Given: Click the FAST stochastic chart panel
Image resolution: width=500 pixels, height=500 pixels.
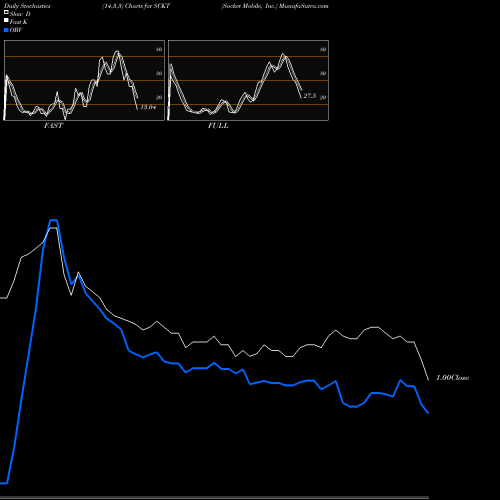Looking at the screenshot, I should (84, 80).
